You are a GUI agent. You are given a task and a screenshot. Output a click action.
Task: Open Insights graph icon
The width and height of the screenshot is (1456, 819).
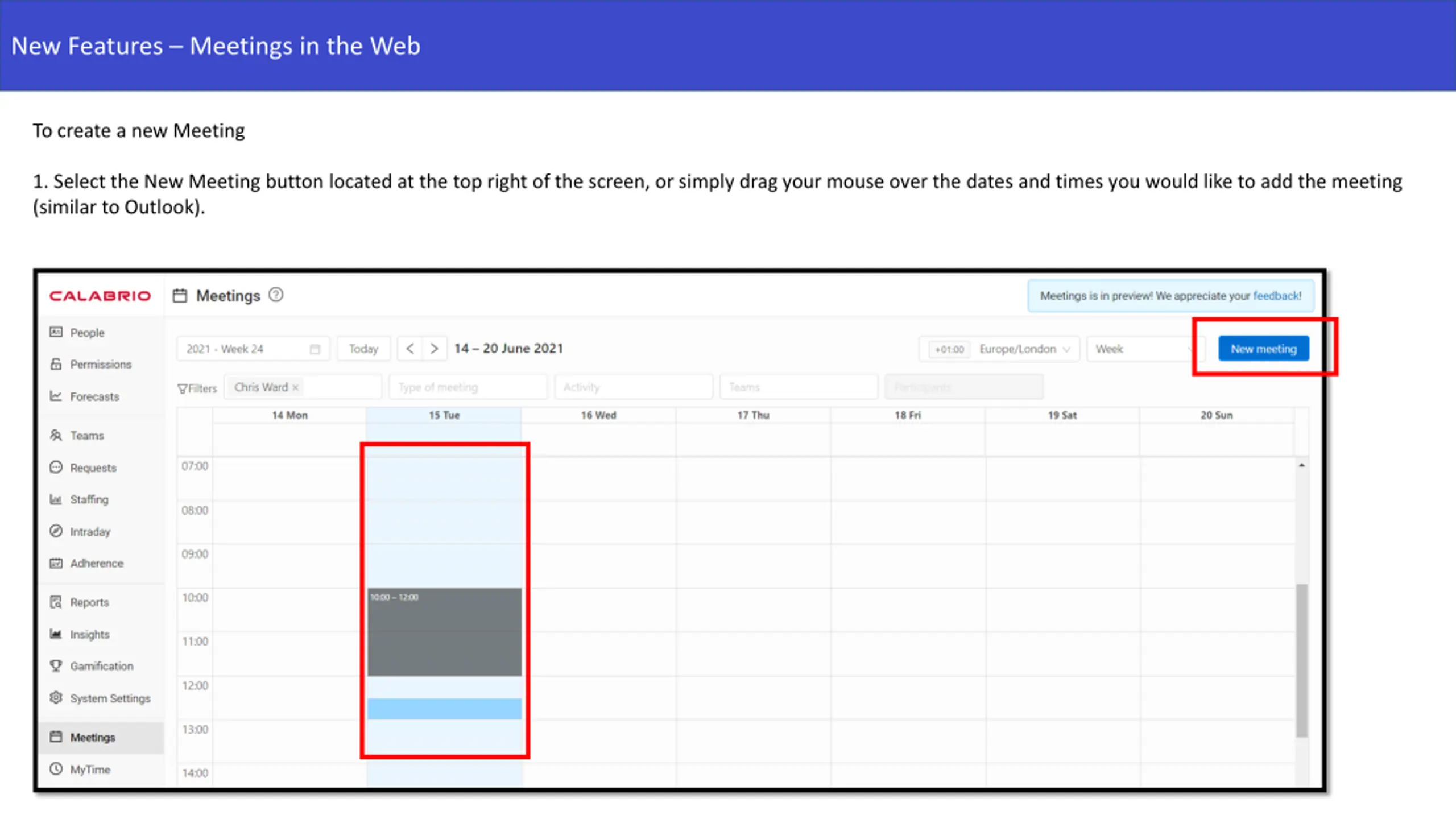[x=56, y=634]
